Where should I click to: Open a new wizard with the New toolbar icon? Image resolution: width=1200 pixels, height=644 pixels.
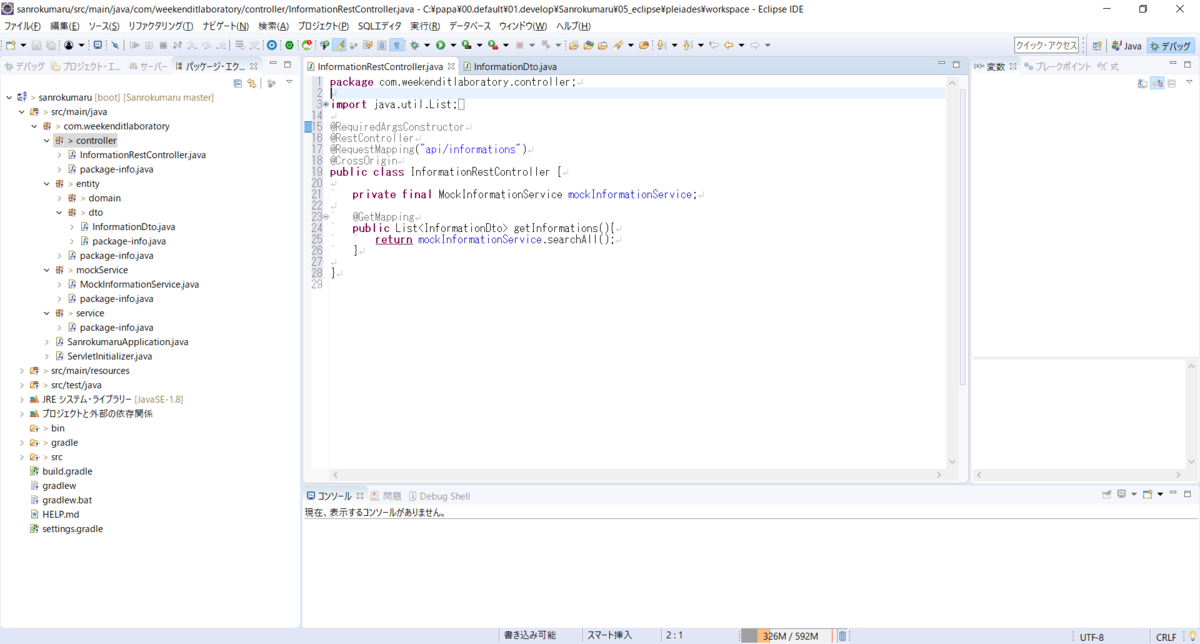pyautogui.click(x=8, y=44)
